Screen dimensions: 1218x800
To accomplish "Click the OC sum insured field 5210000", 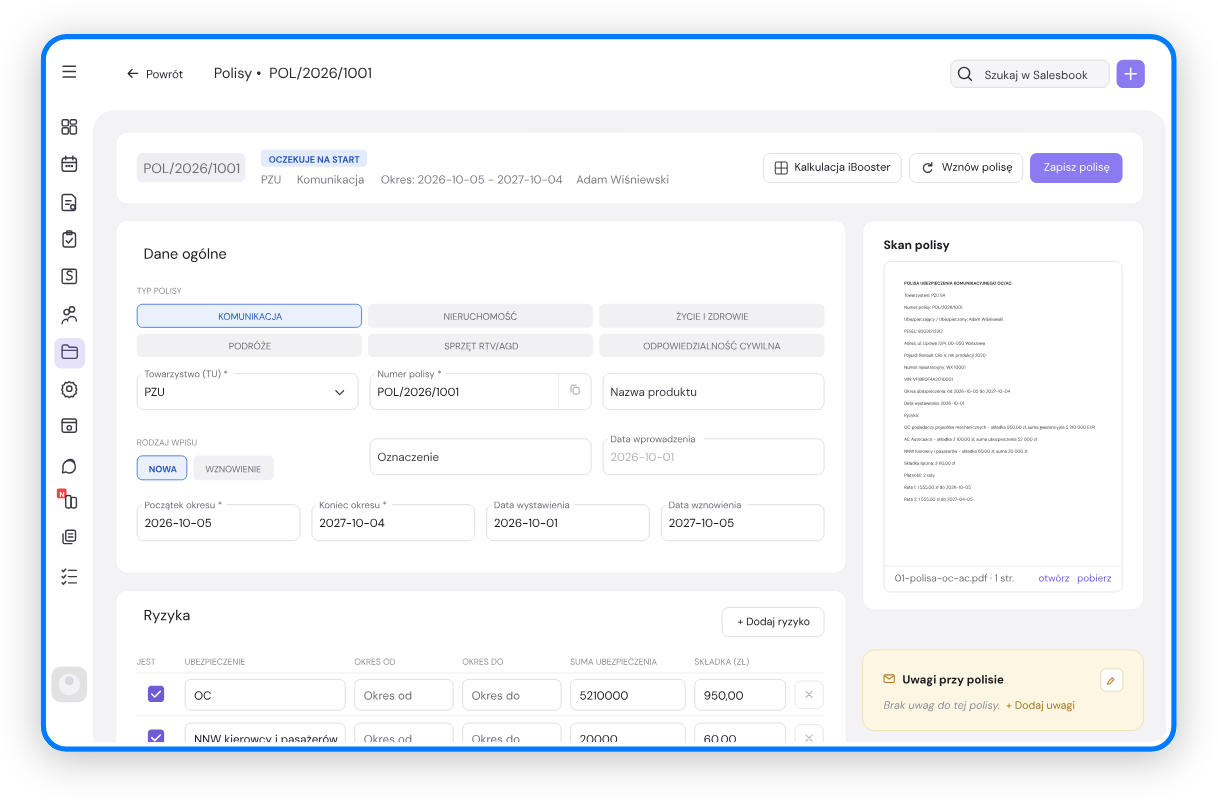I will 628,695.
